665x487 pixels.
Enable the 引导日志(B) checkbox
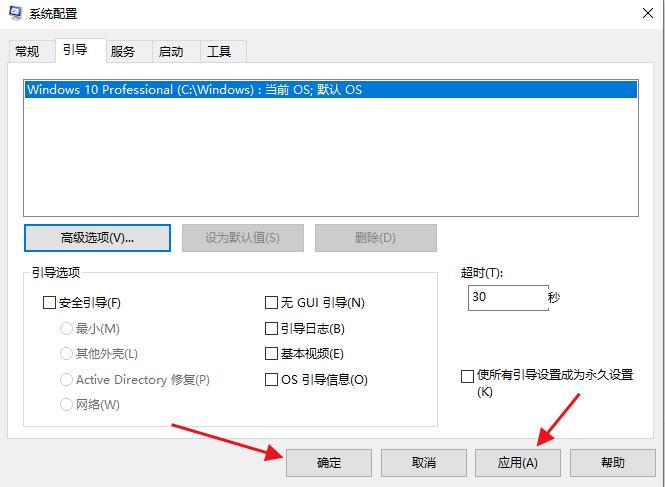[x=271, y=328]
